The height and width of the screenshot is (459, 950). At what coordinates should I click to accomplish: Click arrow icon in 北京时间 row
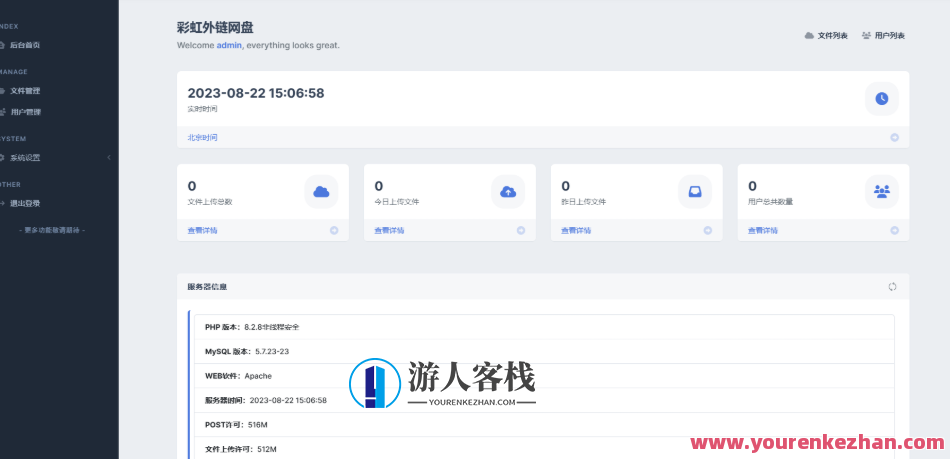pyautogui.click(x=894, y=137)
